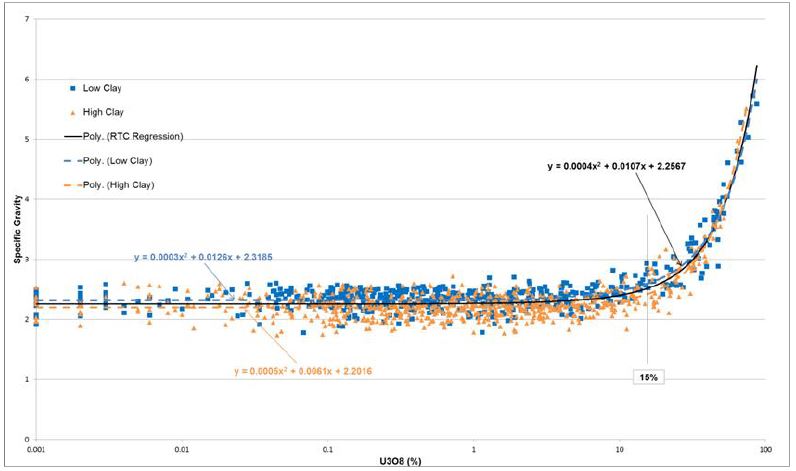The height and width of the screenshot is (471, 796).
Task: Select the blue dashed Poly. (Low Clay) legend line
Action: [x=72, y=160]
